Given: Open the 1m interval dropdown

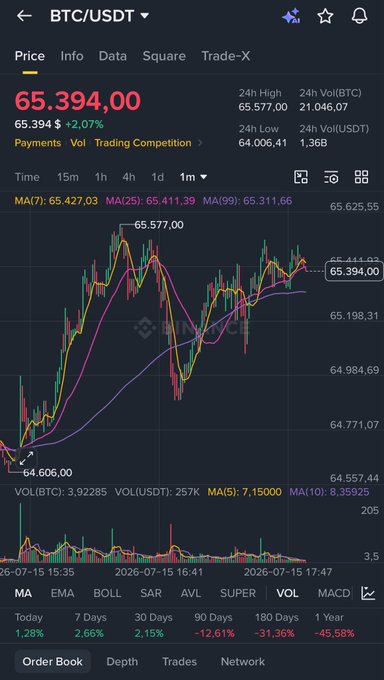Looking at the screenshot, I should click(193, 177).
